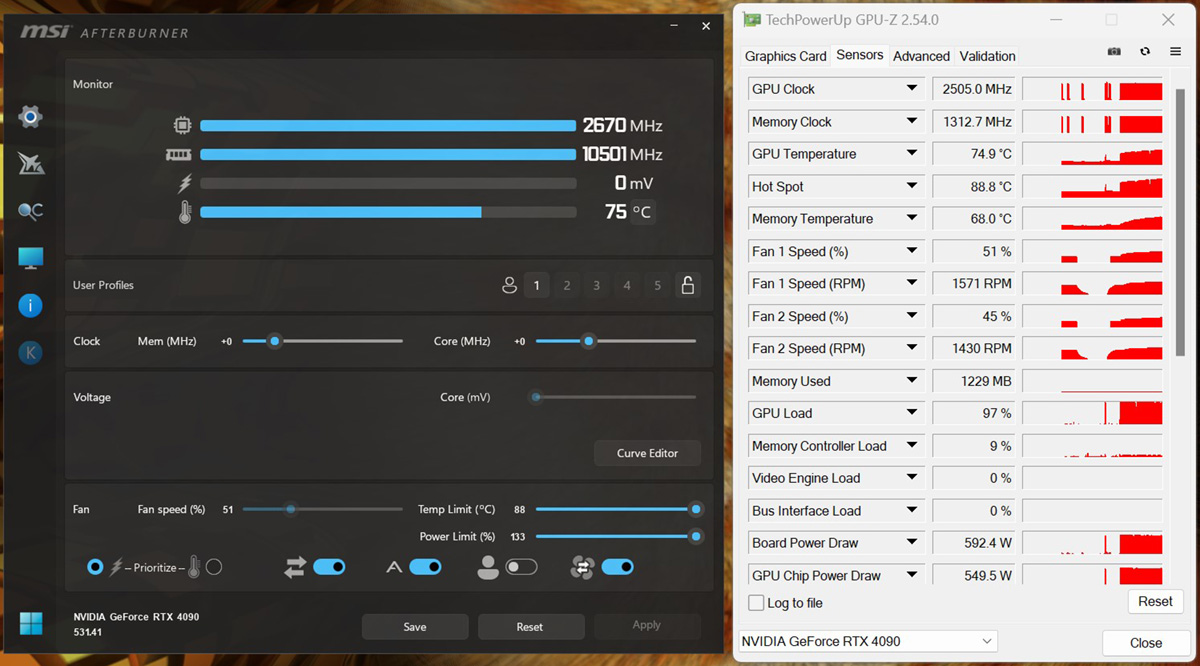The height and width of the screenshot is (666, 1200).
Task: Click the GPU-Z refresh icon
Action: 1145,51
